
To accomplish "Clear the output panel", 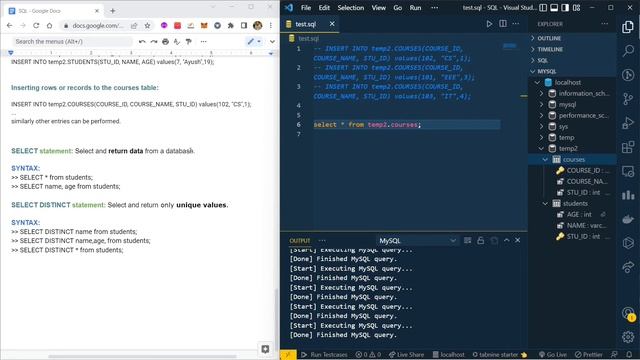I will pos(467,240).
